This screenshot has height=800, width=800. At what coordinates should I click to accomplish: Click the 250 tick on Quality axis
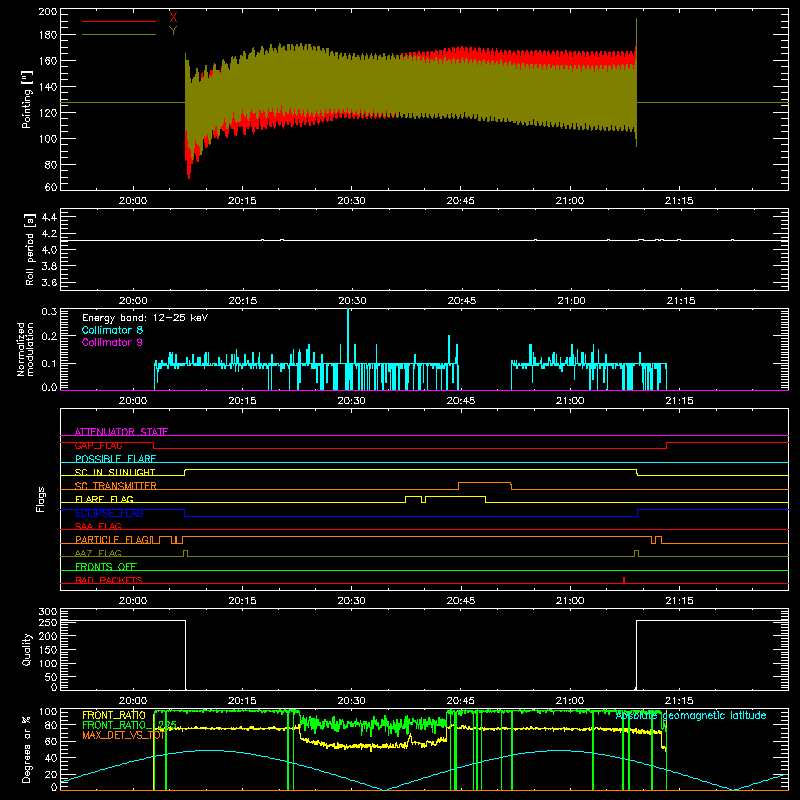(47, 623)
